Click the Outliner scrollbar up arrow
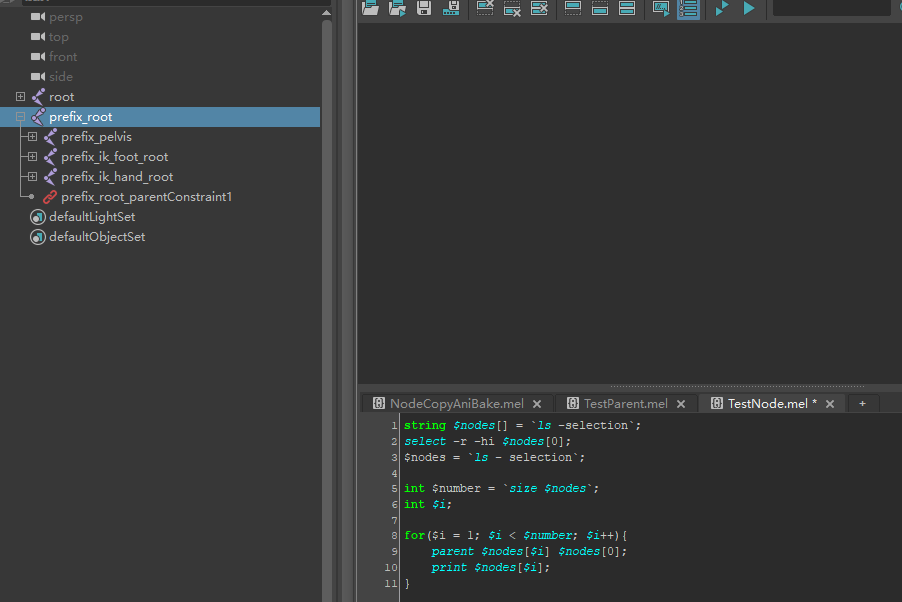This screenshot has height=602, width=902. tap(326, 13)
